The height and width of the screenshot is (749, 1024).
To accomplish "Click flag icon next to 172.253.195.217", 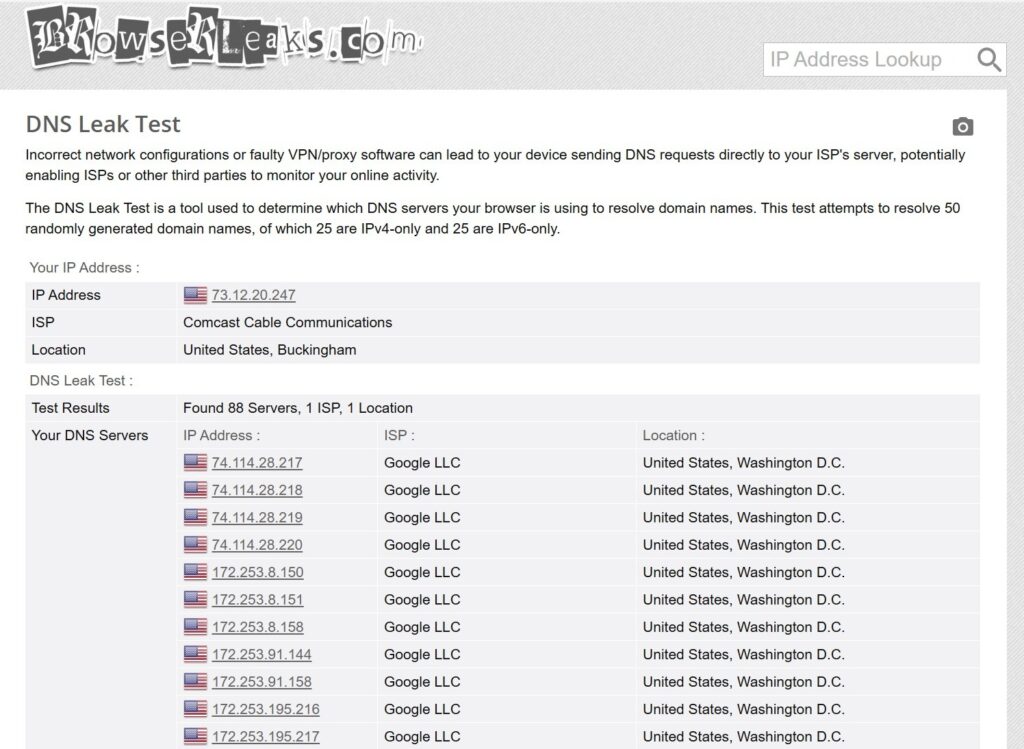I will (x=195, y=737).
